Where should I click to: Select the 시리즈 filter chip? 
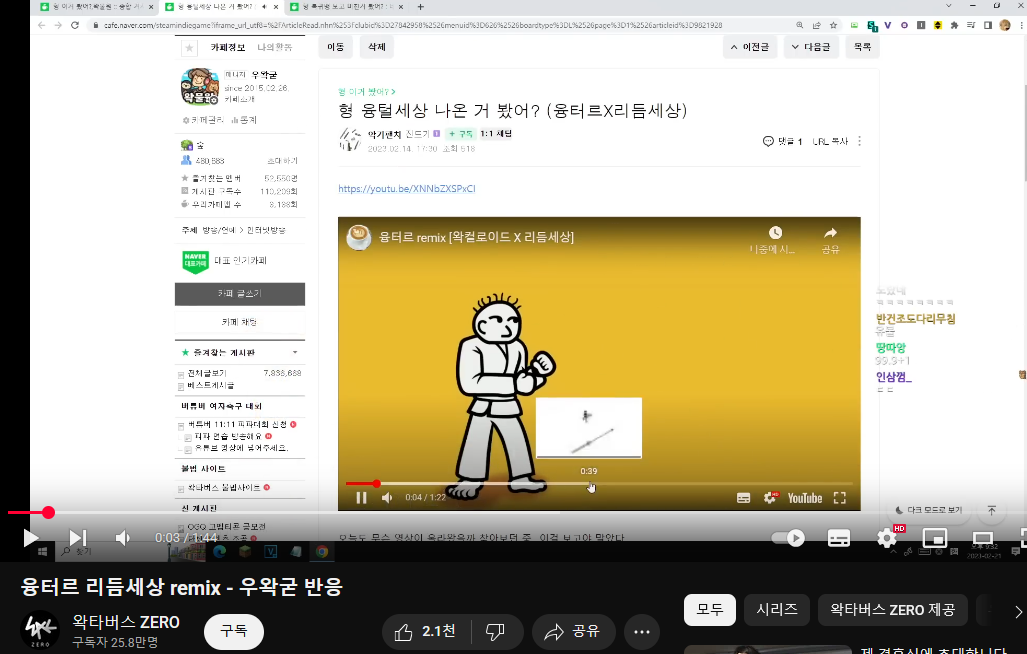(777, 609)
